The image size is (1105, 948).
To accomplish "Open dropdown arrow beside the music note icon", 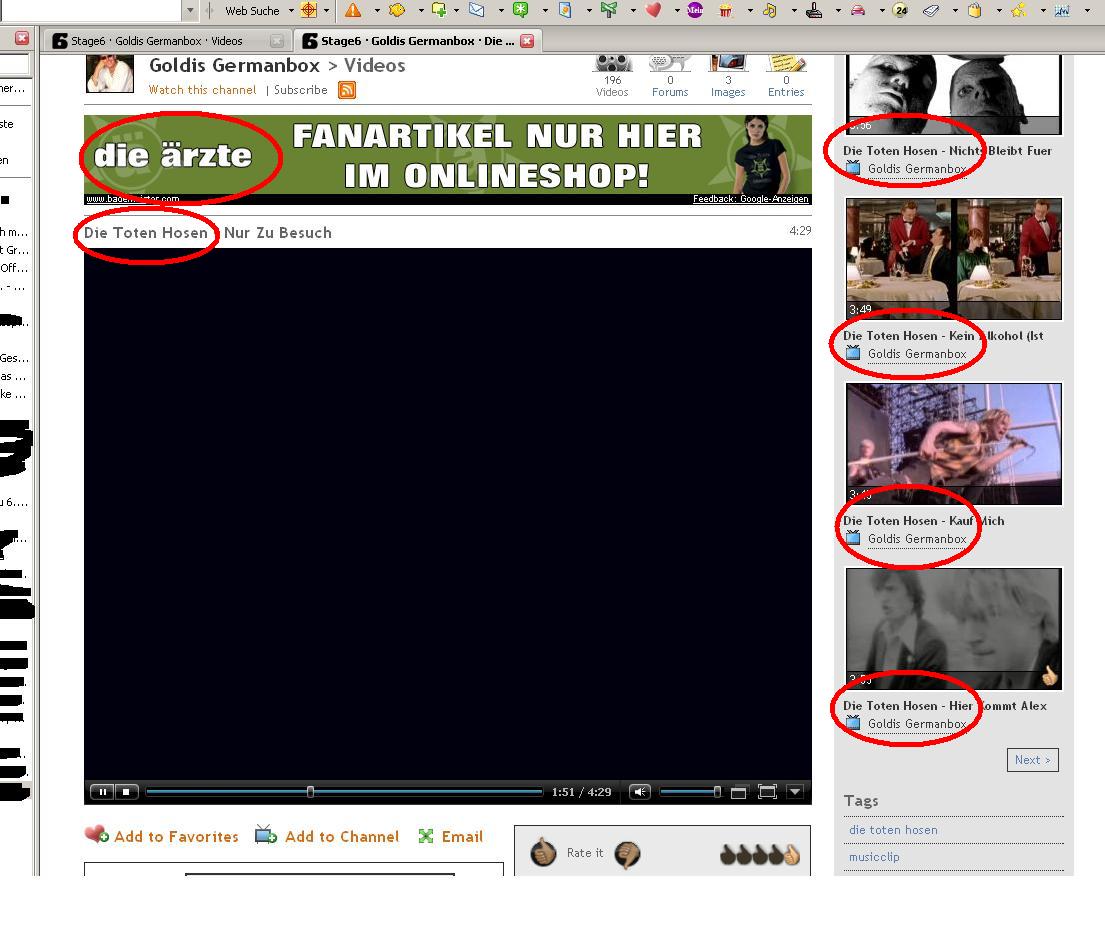I will tap(793, 11).
